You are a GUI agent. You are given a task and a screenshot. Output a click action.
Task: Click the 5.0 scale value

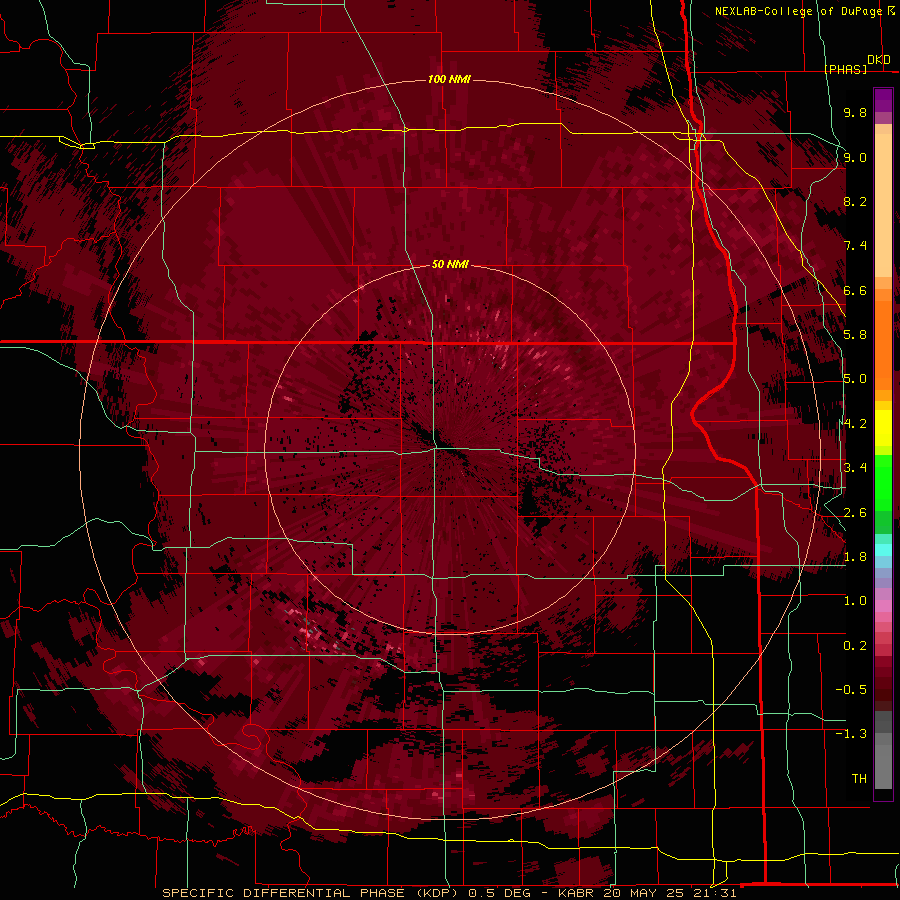pyautogui.click(x=855, y=379)
